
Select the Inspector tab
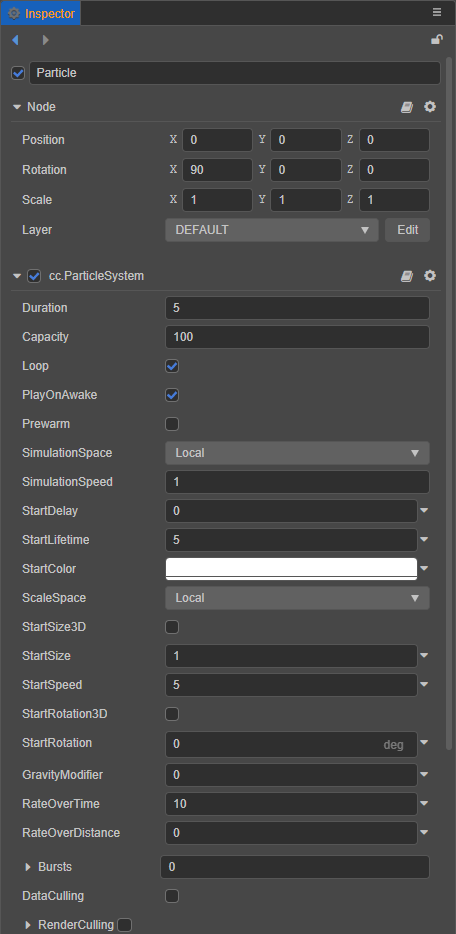click(x=41, y=13)
